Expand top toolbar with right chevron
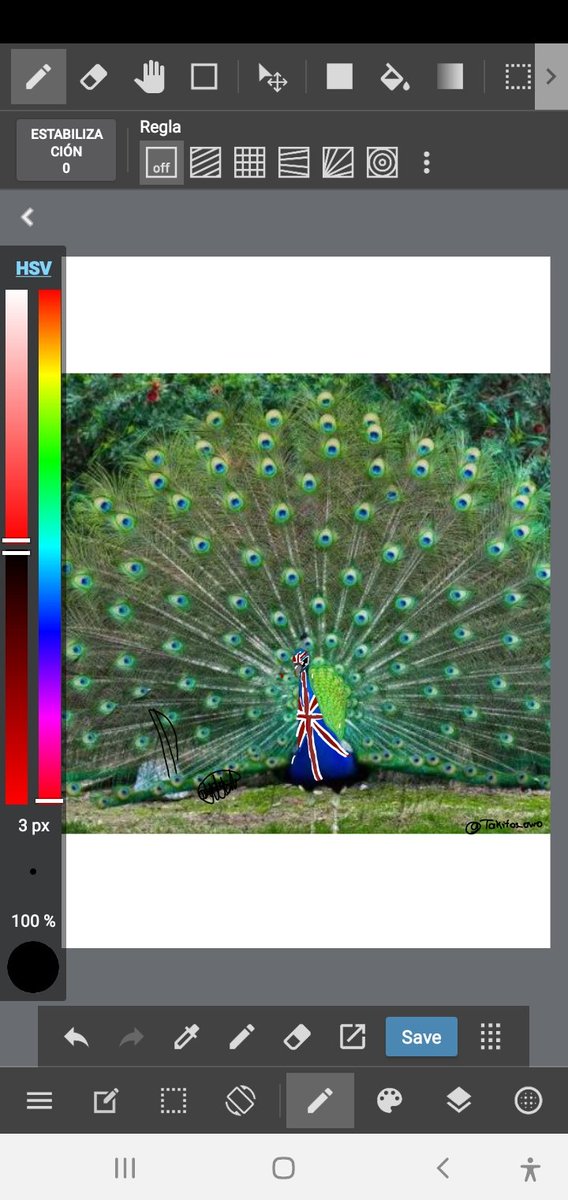This screenshot has height=1200, width=568. 551,77
